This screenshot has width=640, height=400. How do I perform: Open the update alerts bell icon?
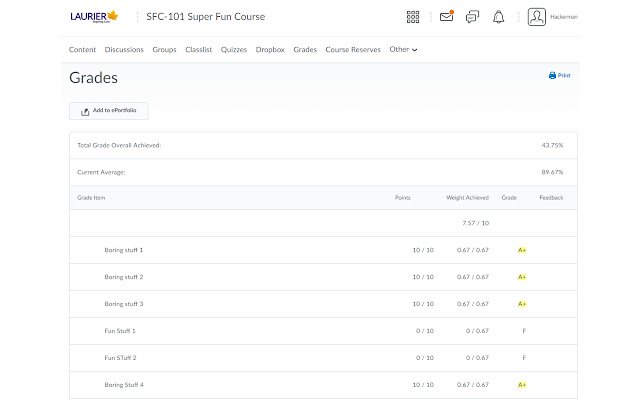498,17
